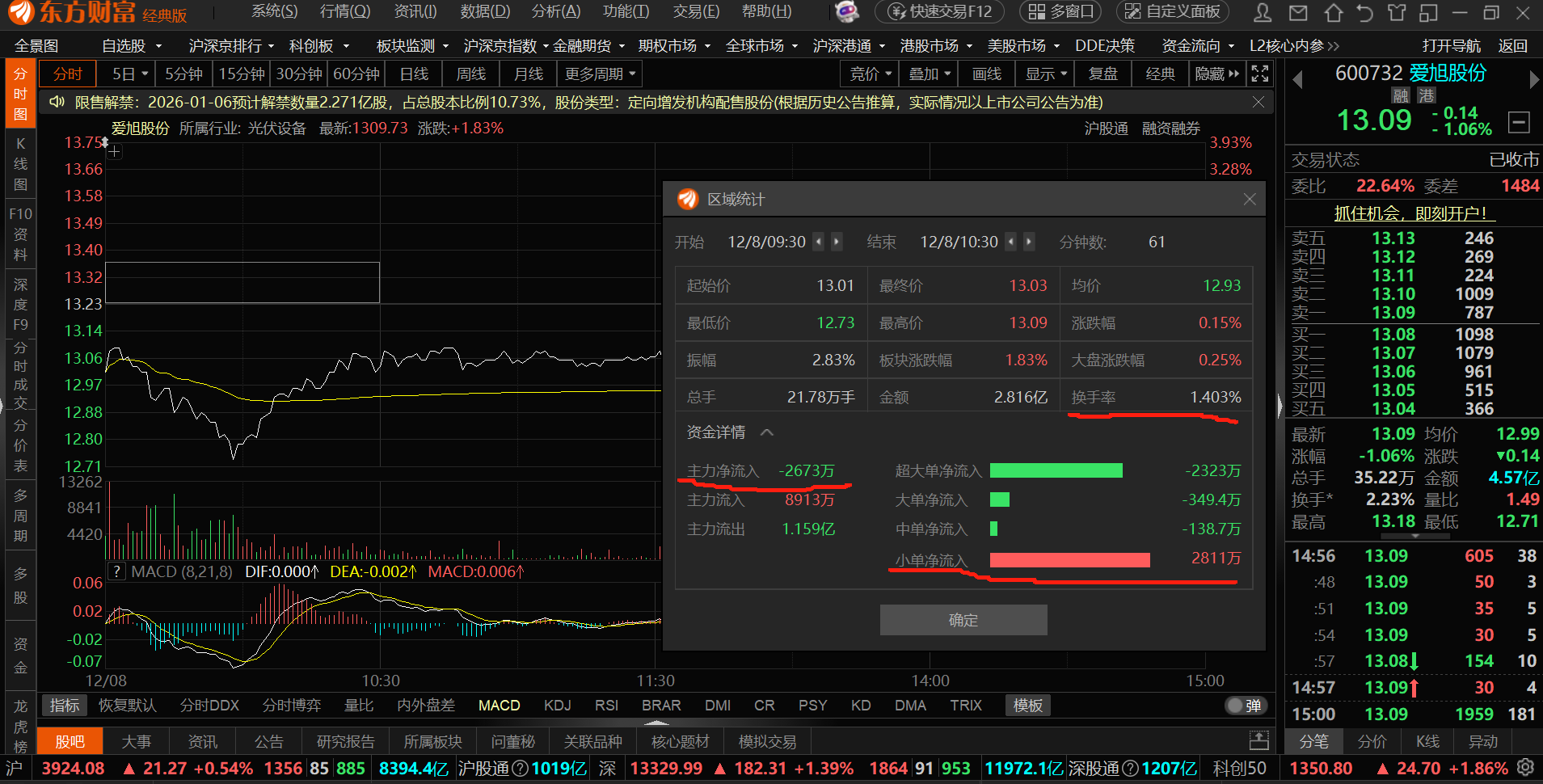Step start time backward arrow

pos(818,242)
